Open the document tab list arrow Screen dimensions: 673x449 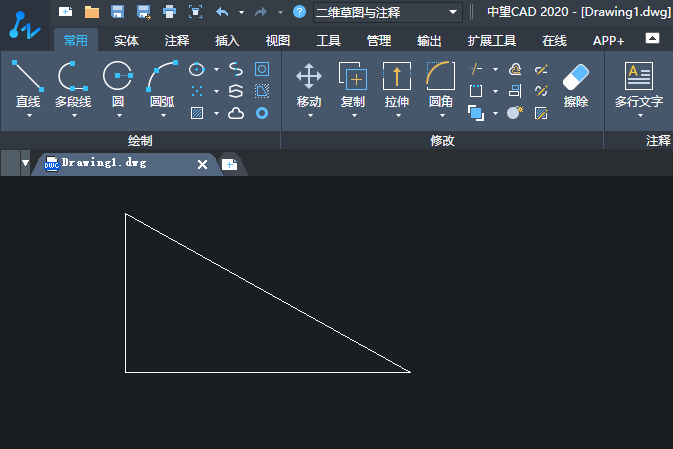25,163
